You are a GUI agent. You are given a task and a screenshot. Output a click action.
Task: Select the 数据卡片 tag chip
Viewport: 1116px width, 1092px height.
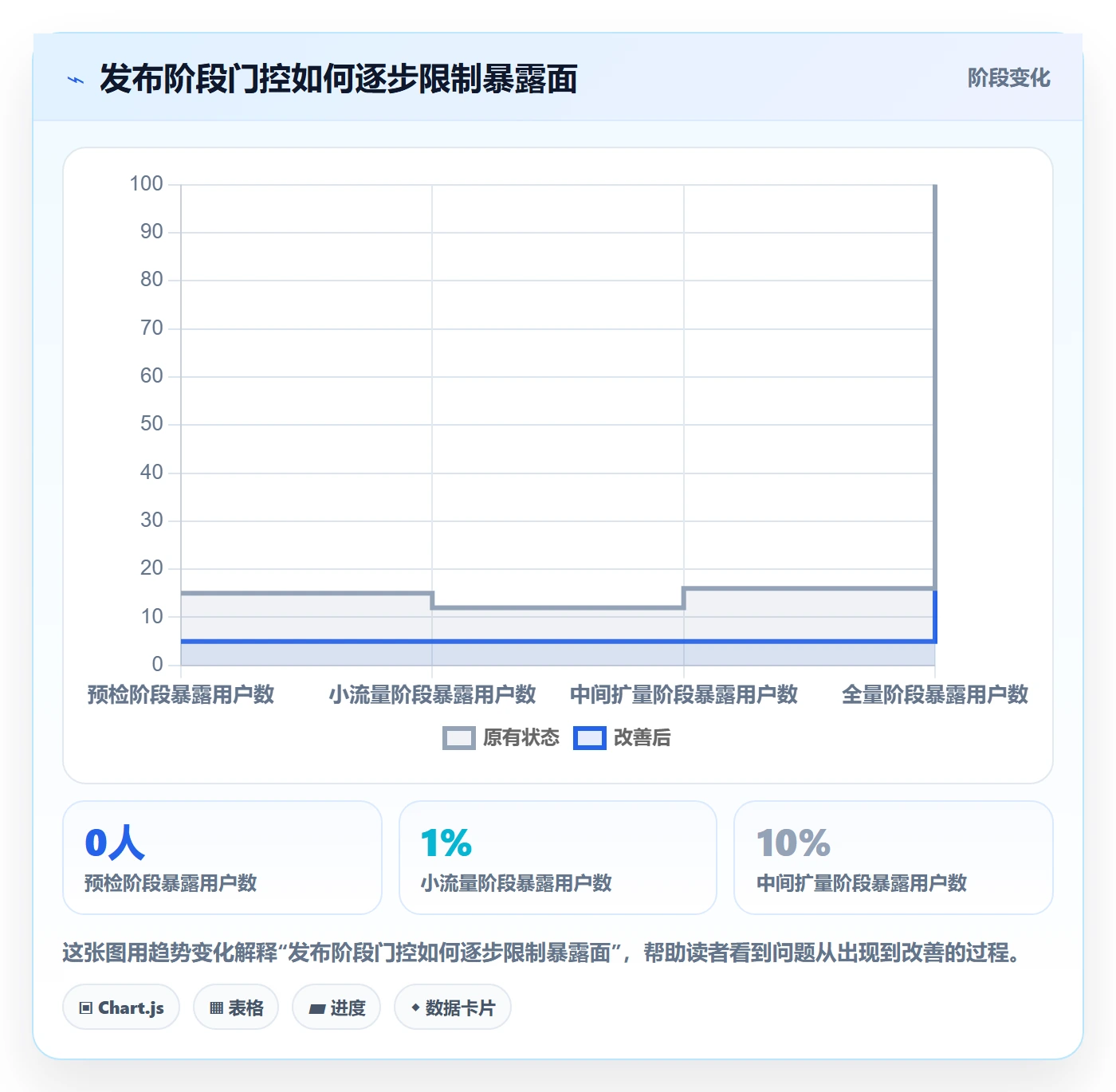click(453, 1008)
